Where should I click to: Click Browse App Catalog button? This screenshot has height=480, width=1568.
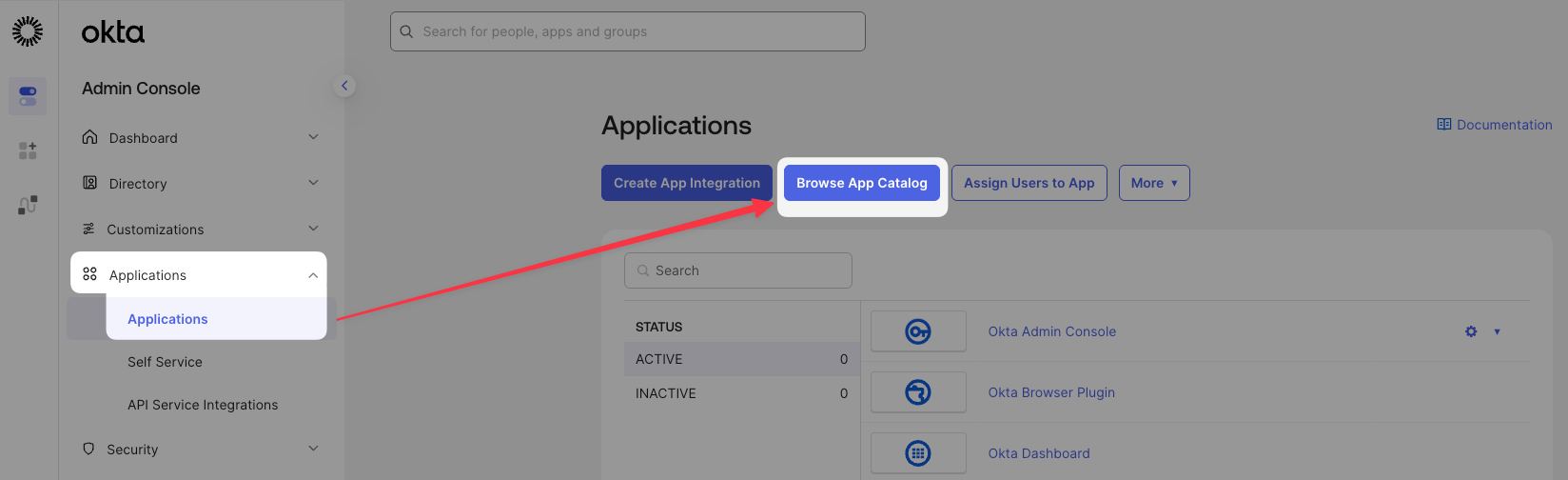862,183
